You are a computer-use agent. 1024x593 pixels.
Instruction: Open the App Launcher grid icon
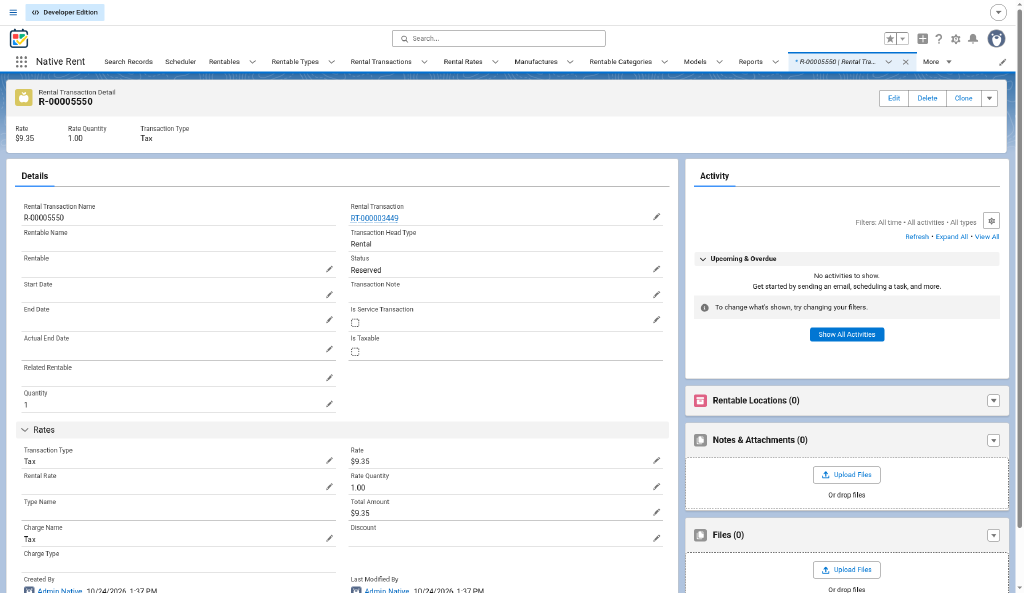[21, 61]
